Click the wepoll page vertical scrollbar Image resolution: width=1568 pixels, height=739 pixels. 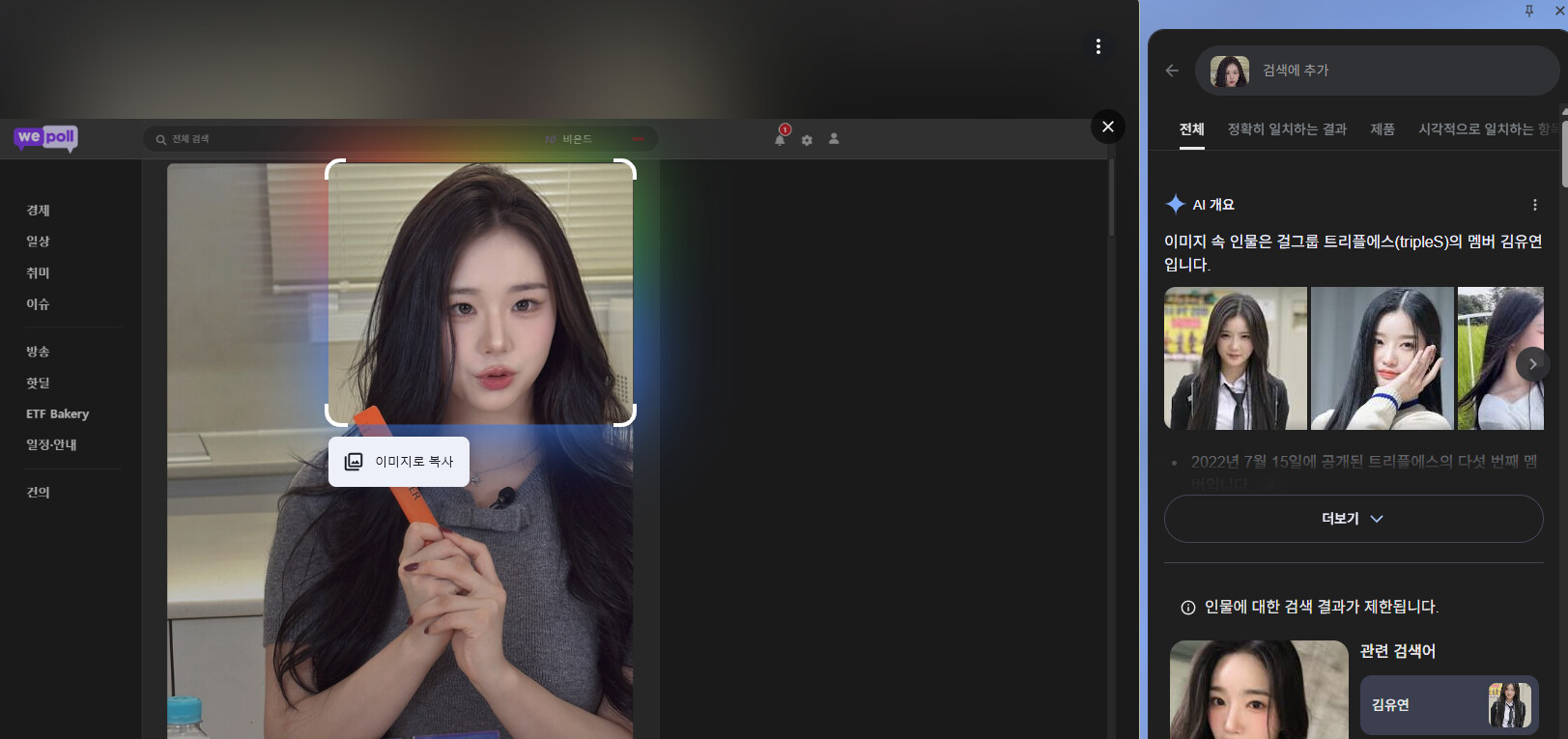(1112, 198)
